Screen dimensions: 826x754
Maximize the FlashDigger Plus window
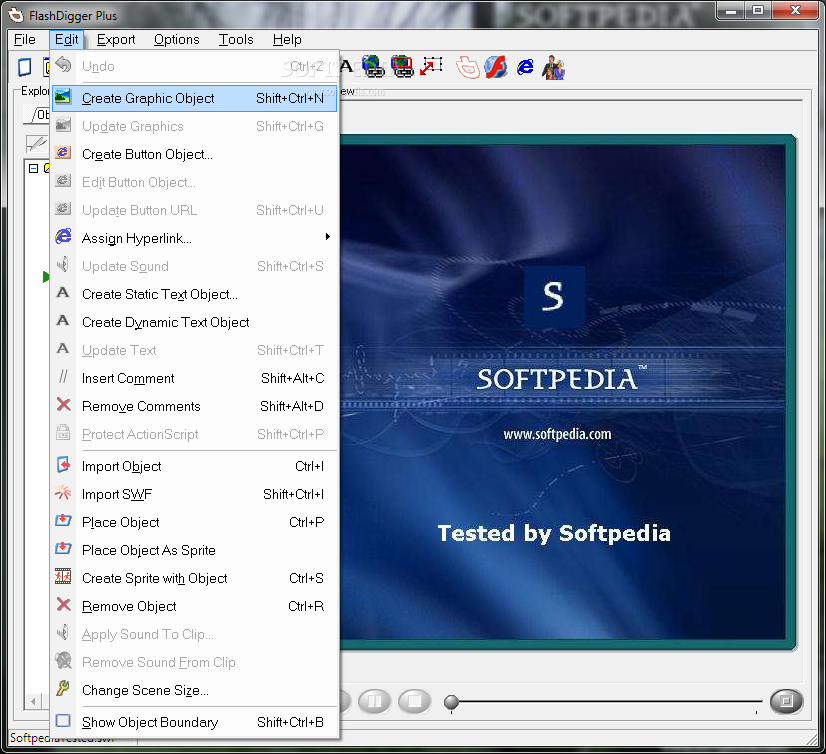click(x=758, y=11)
